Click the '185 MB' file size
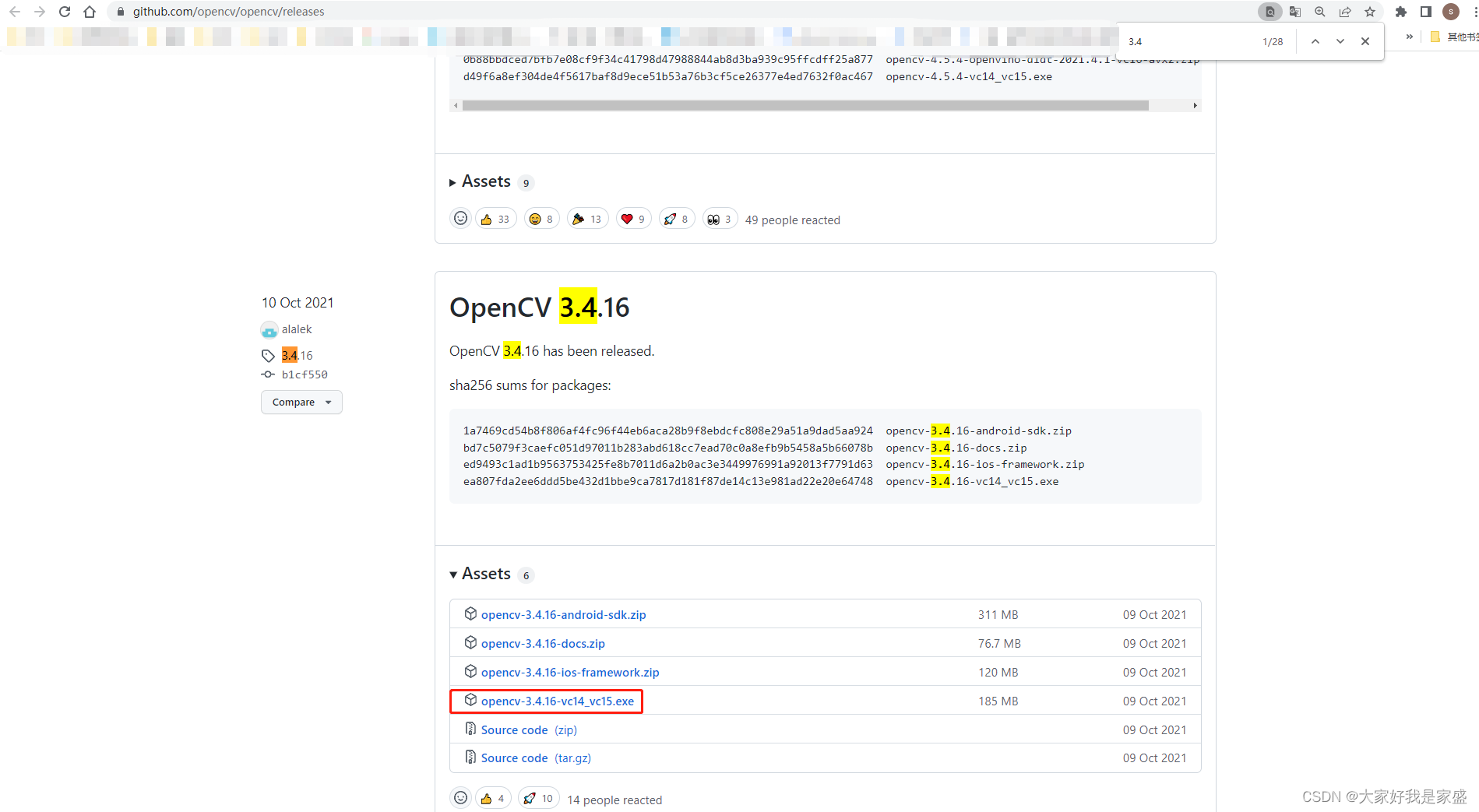Image resolution: width=1479 pixels, height=812 pixels. [998, 701]
